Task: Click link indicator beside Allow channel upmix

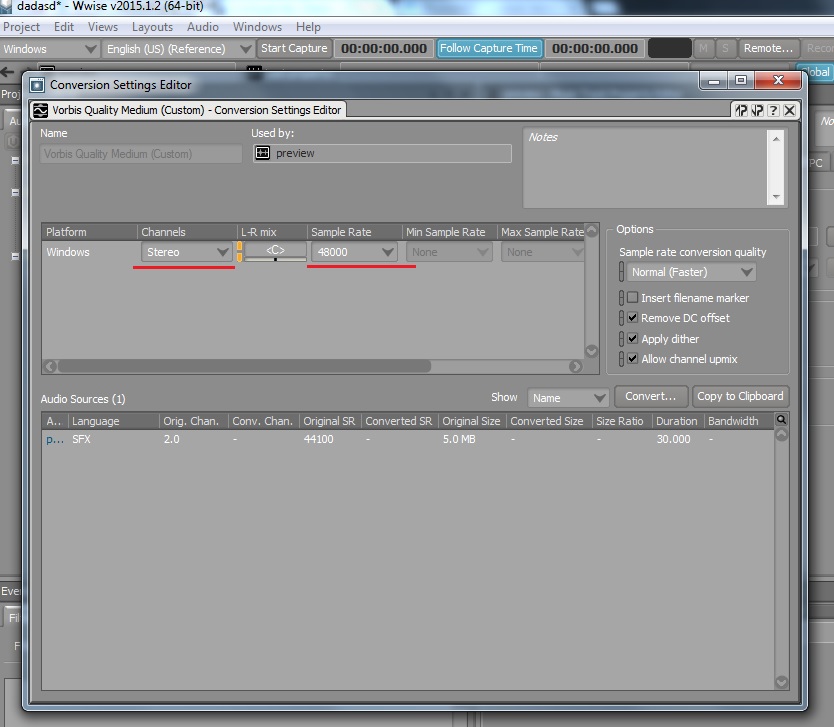Action: [x=621, y=359]
